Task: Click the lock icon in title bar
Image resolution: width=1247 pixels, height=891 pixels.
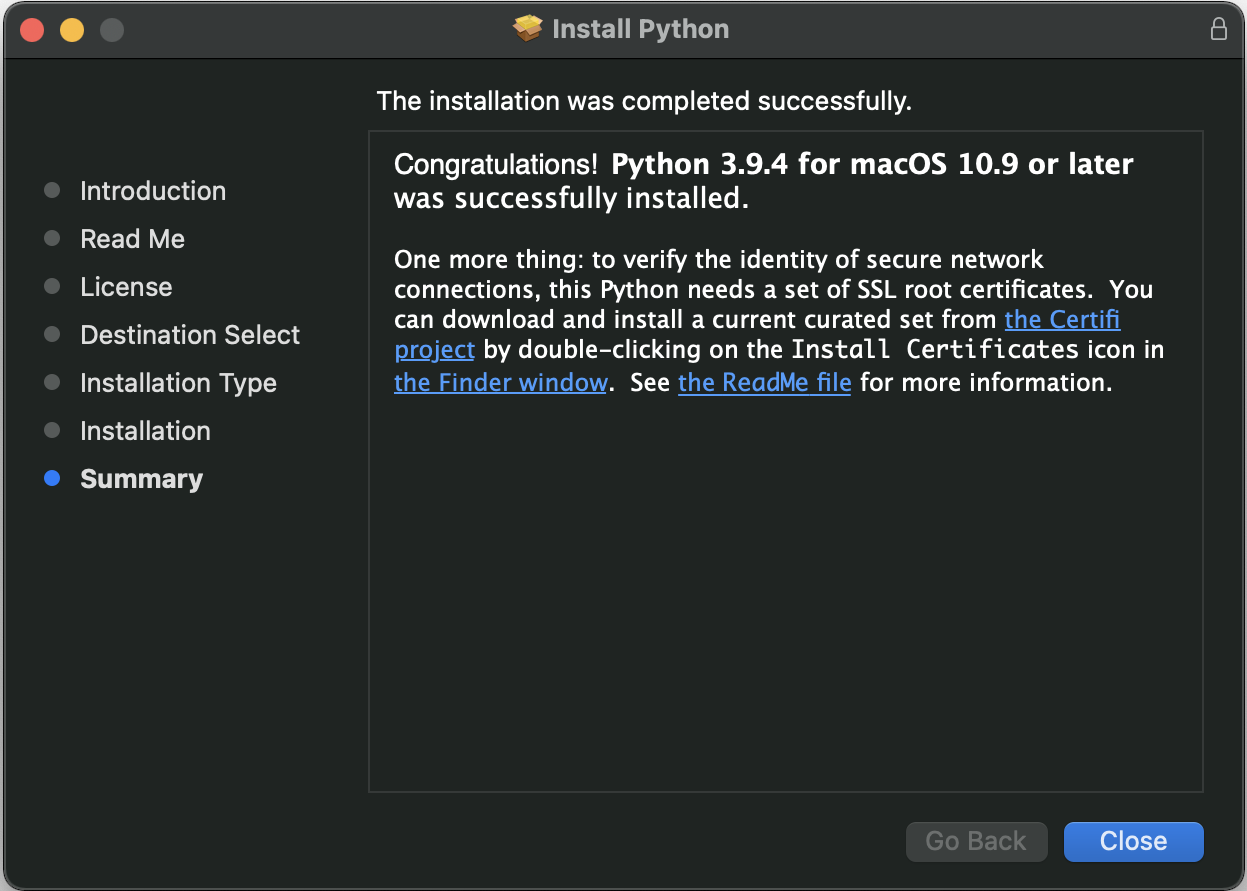Action: click(1218, 29)
